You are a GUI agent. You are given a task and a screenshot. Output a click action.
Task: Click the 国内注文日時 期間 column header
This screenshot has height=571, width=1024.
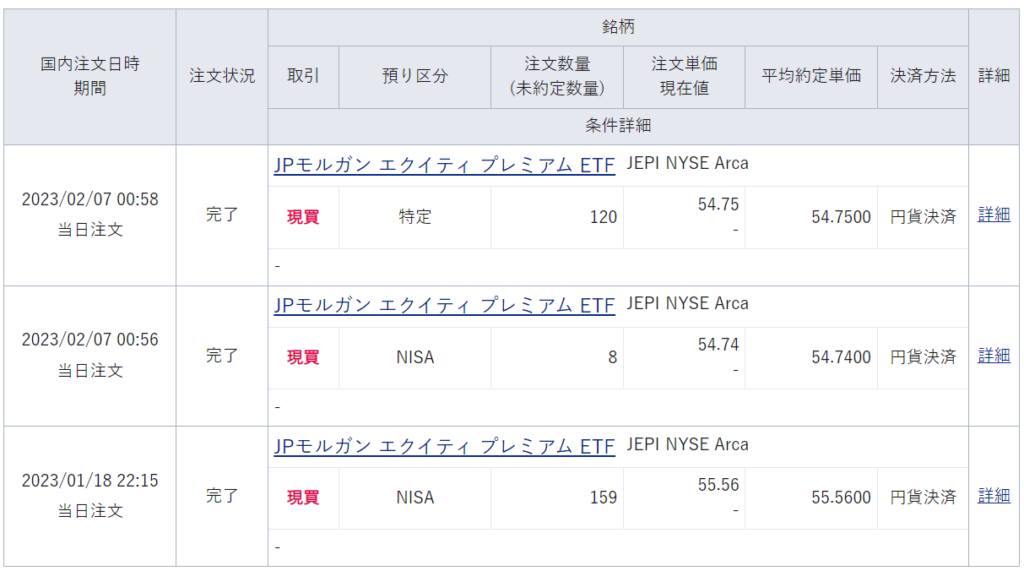click(x=90, y=76)
